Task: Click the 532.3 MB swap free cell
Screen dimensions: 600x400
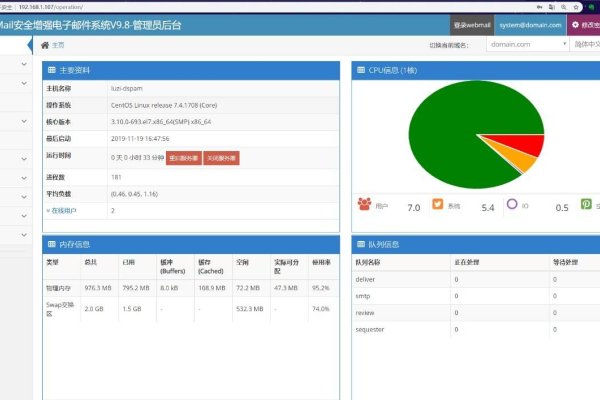Action: coord(250,309)
